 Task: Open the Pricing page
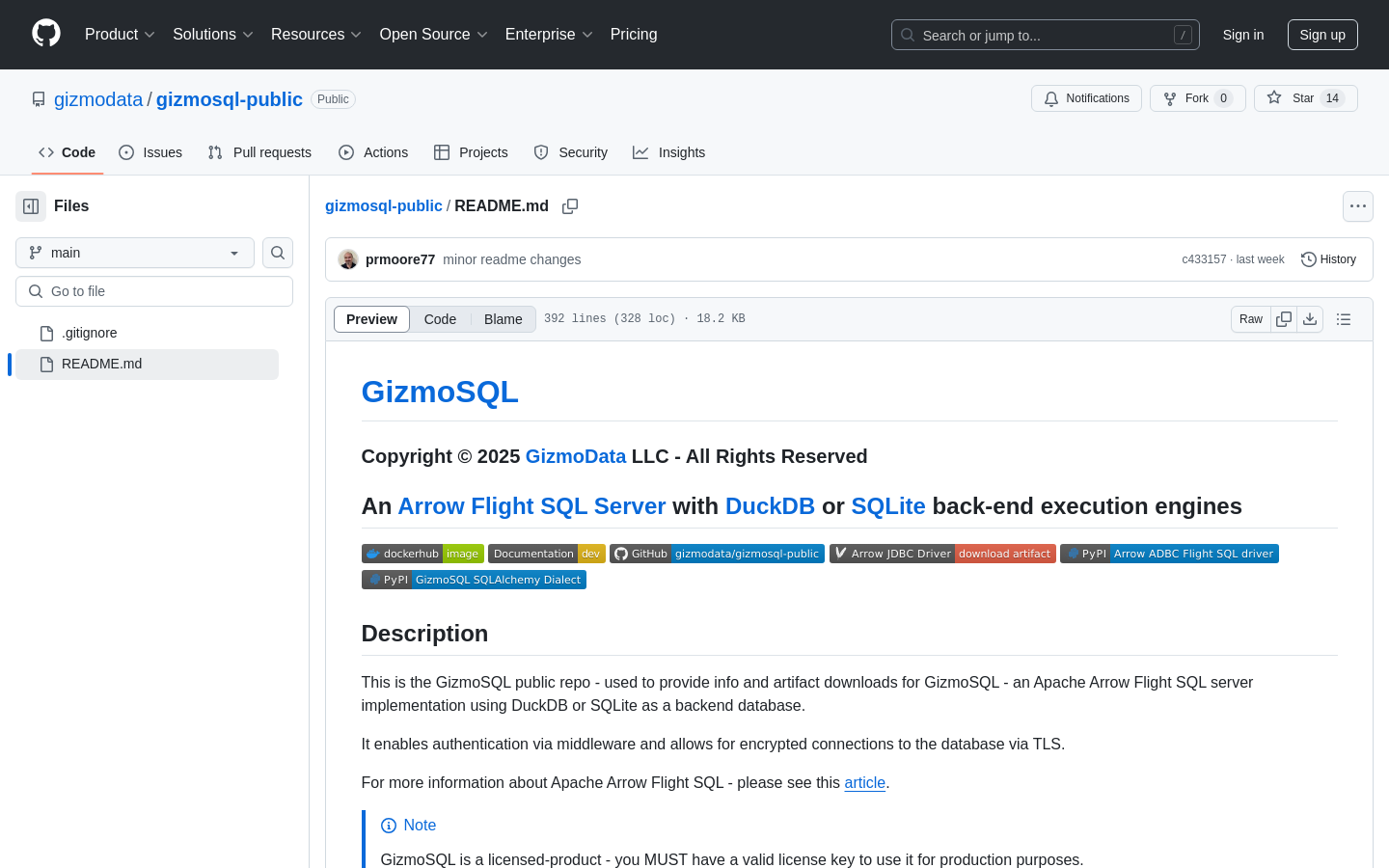(634, 35)
